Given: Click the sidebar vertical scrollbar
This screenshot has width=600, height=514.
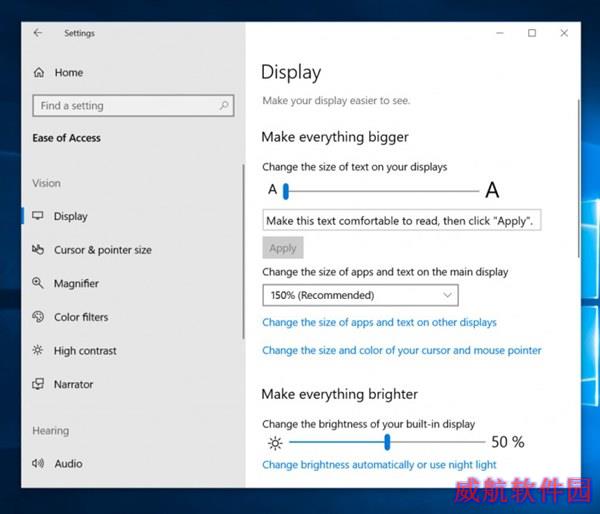Looking at the screenshot, I should 243,251.
